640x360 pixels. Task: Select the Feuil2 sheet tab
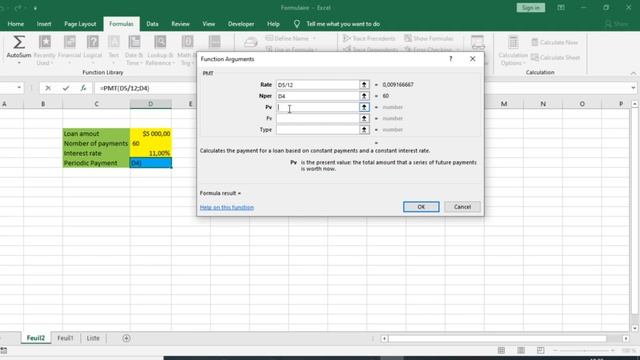click(x=36, y=338)
